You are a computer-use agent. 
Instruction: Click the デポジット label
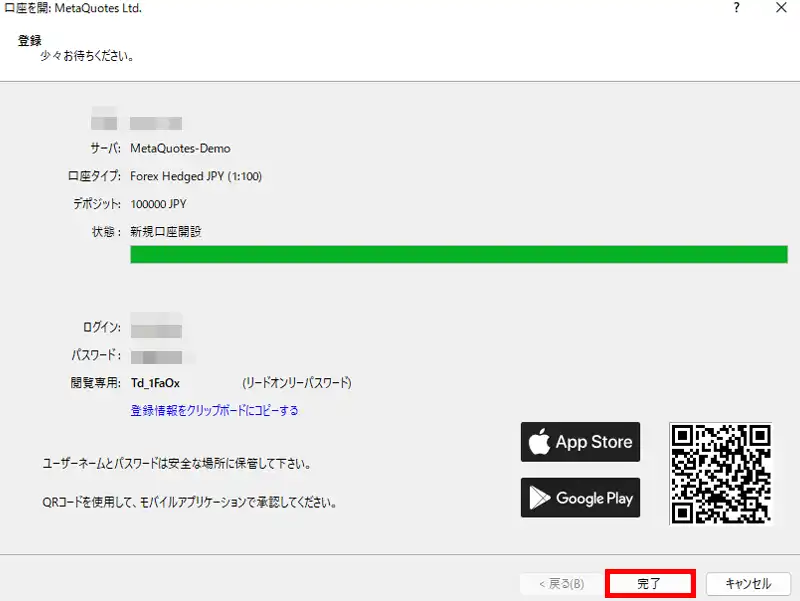[x=97, y=204]
